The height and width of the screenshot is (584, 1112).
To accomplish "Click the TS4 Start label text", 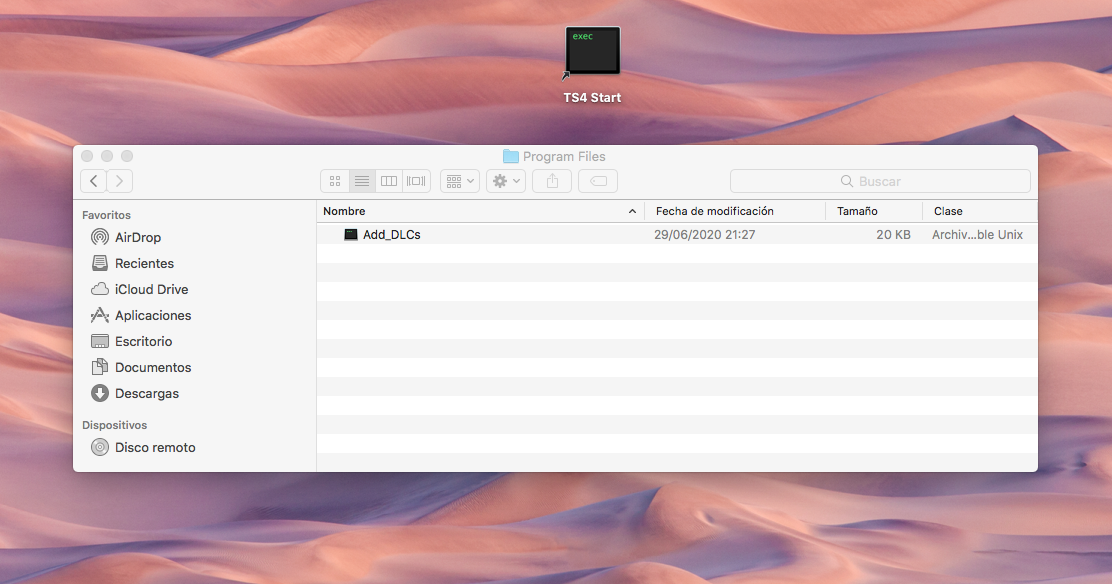I will (592, 97).
